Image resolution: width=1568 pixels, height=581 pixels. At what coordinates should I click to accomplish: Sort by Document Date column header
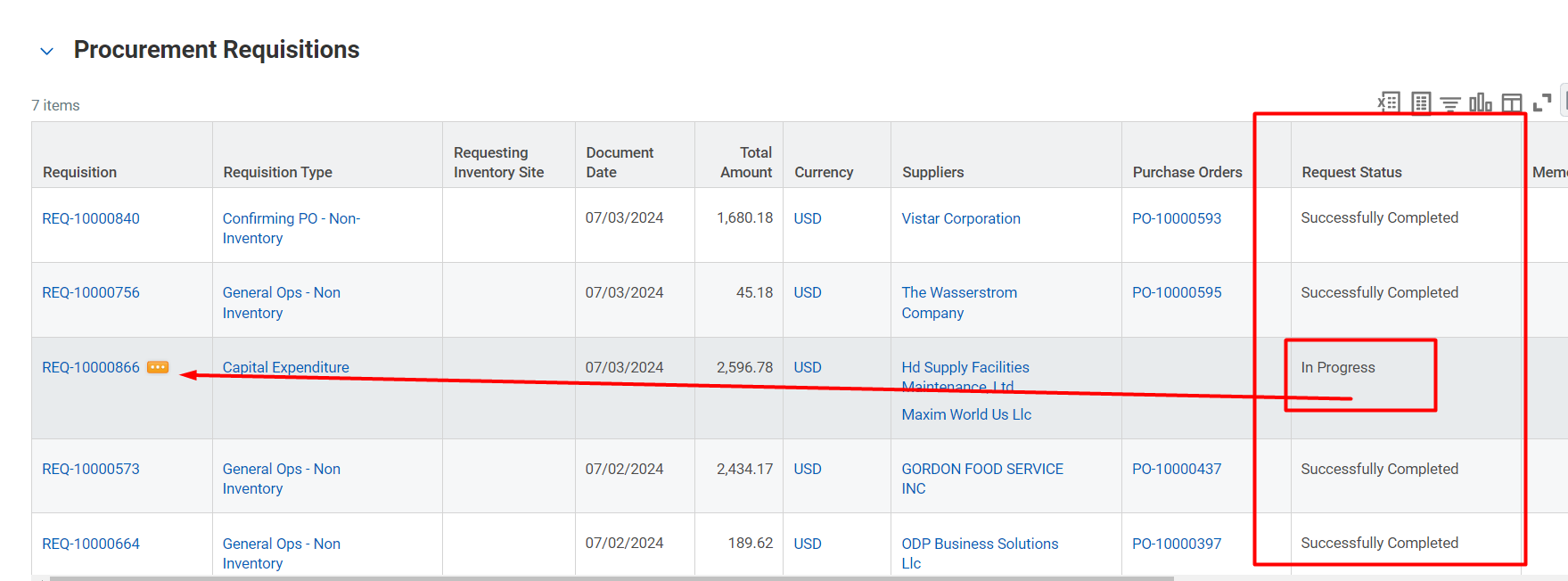click(620, 162)
